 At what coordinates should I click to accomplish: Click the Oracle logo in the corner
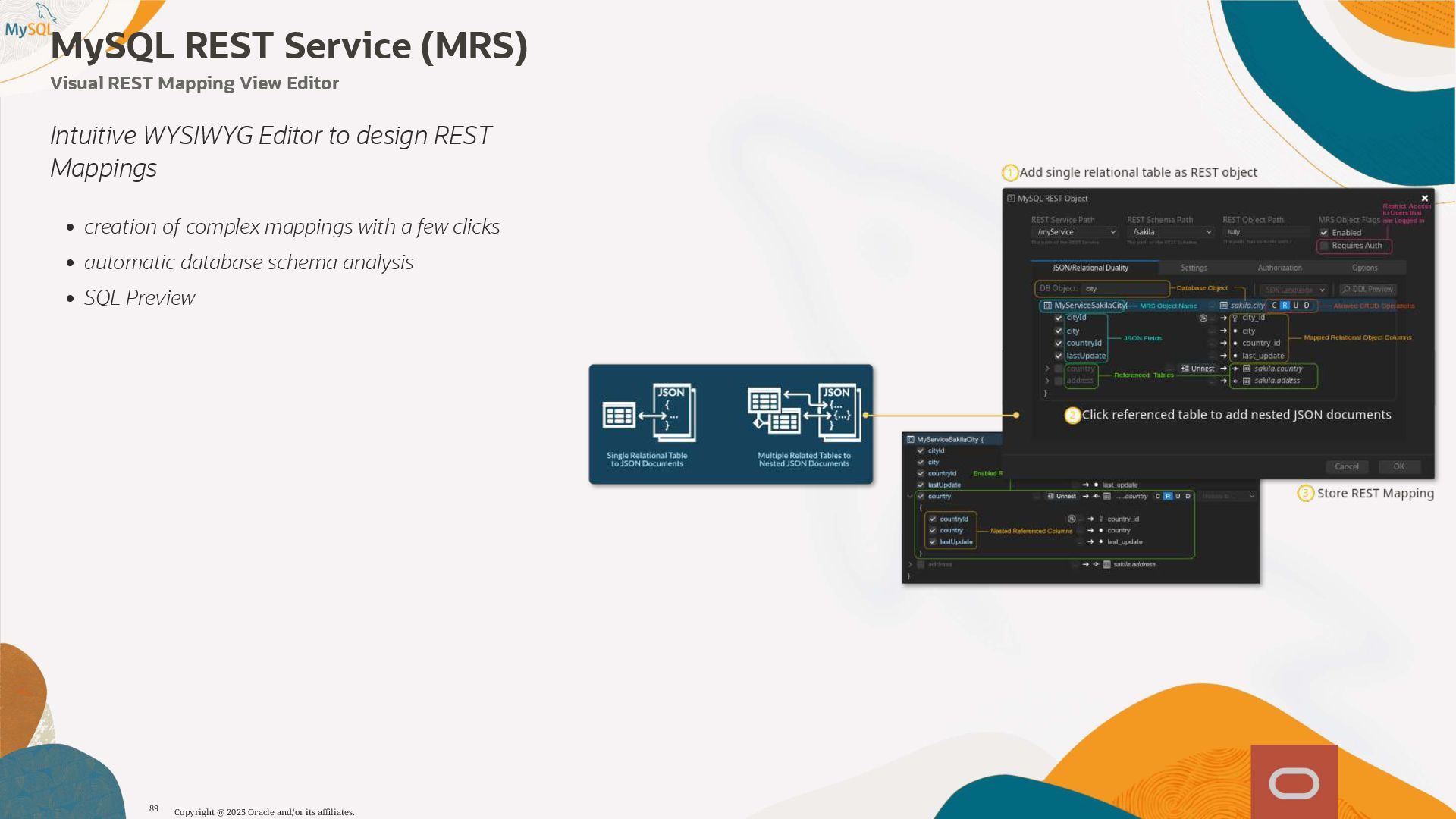pos(1294,783)
